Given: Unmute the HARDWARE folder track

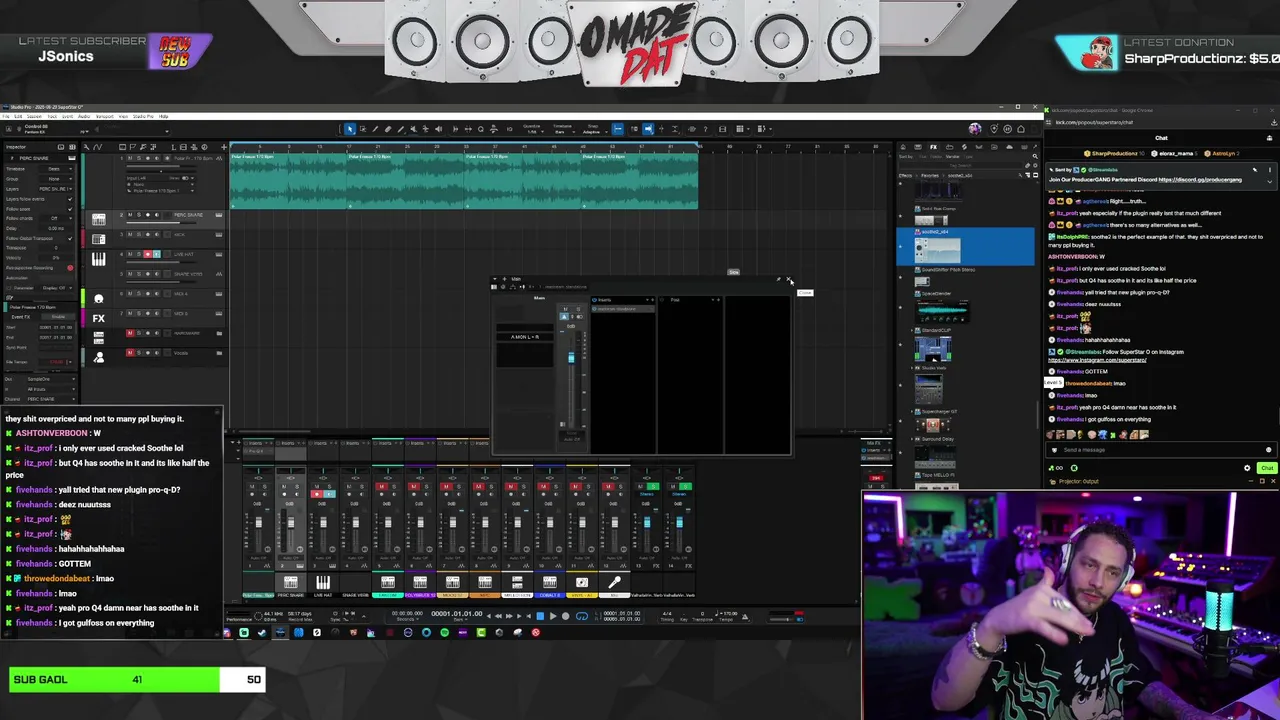Looking at the screenshot, I should [x=129, y=333].
